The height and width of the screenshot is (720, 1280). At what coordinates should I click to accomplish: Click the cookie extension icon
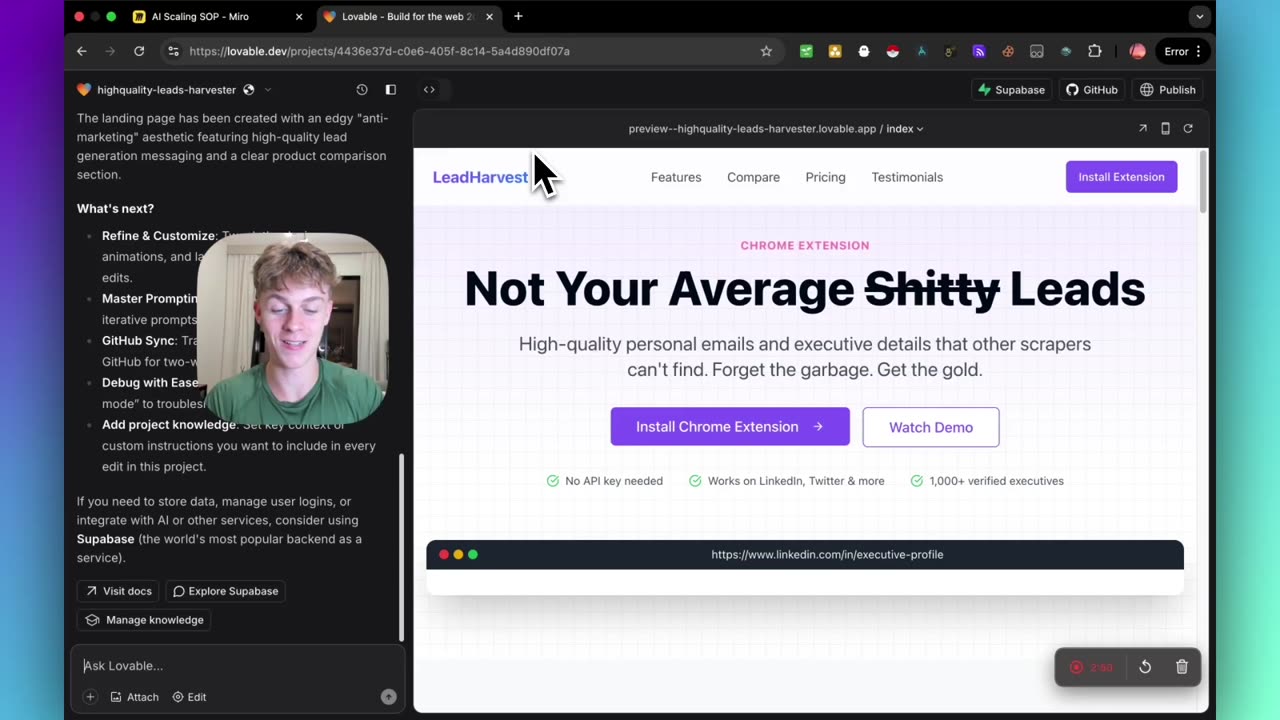pos(1008,51)
